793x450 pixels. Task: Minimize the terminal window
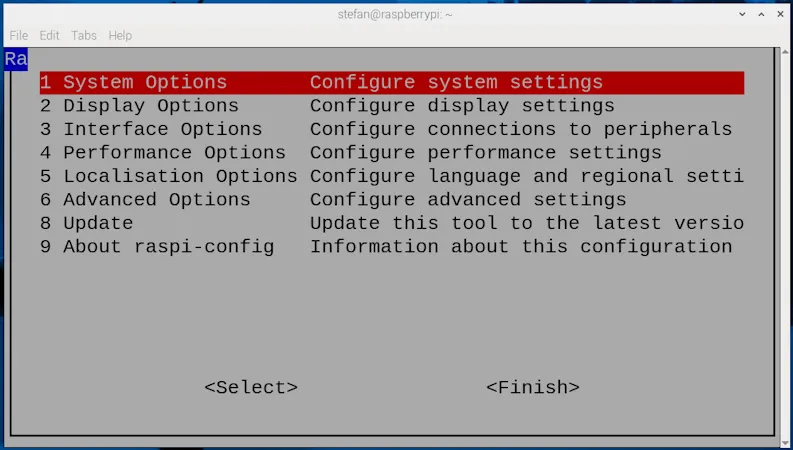743,14
